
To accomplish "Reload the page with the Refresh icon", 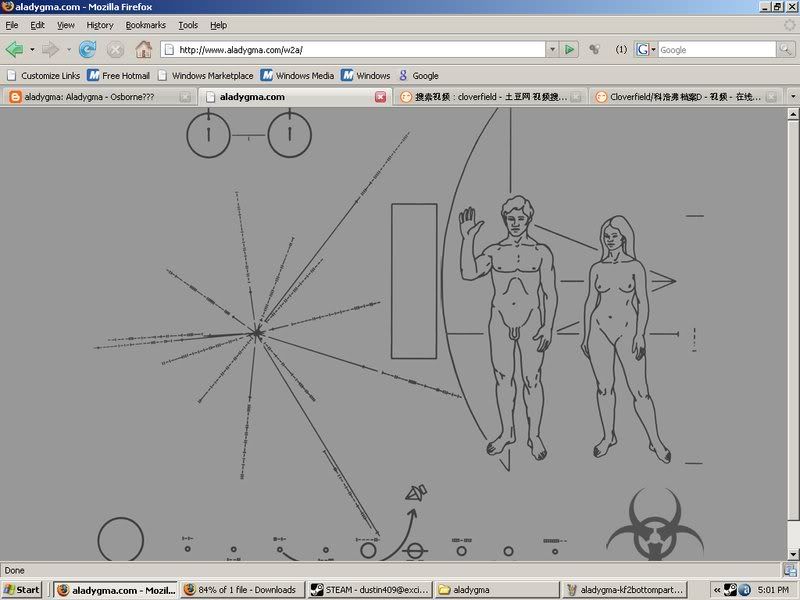I will (87, 49).
